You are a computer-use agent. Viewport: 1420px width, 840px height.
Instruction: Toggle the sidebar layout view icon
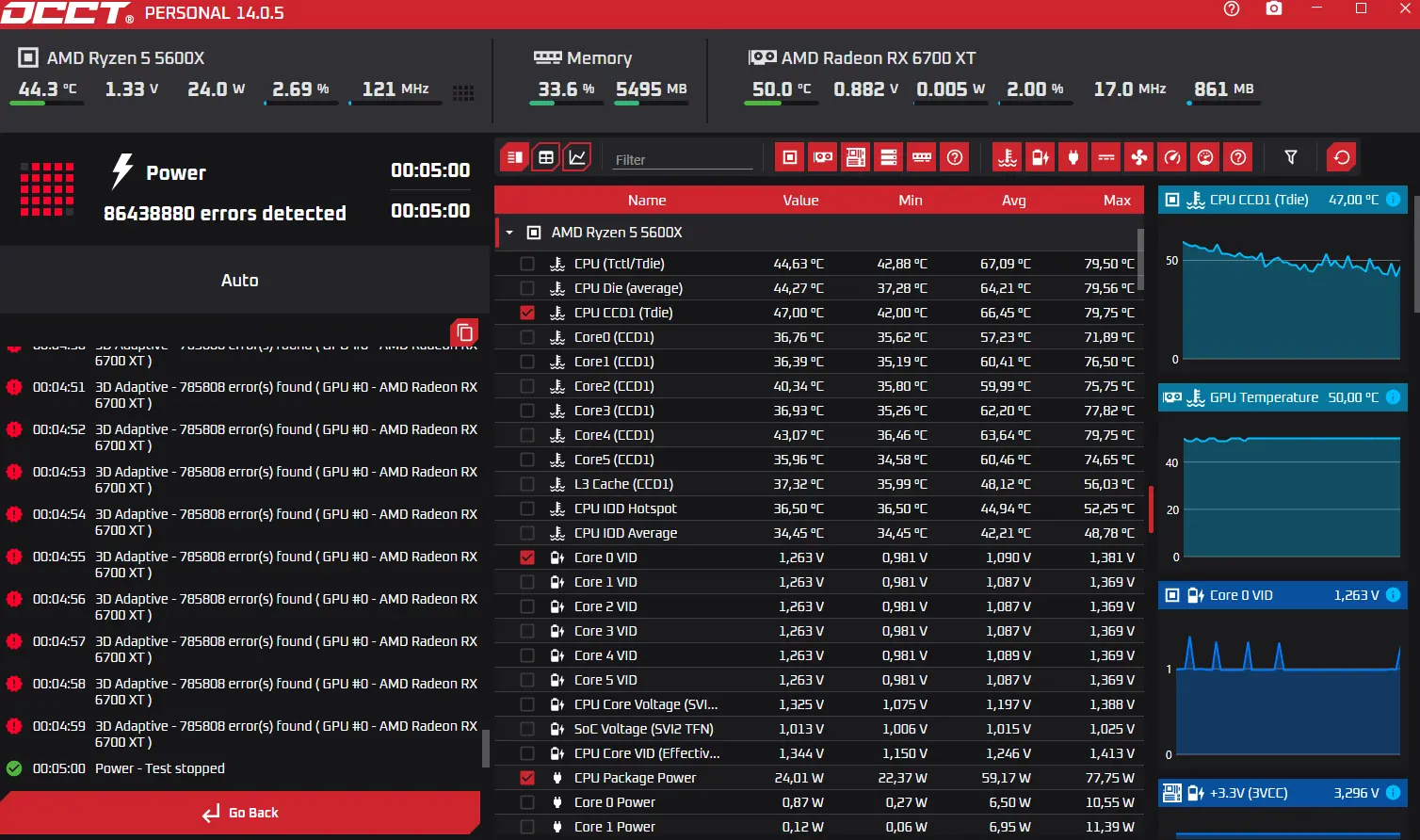[x=514, y=157]
